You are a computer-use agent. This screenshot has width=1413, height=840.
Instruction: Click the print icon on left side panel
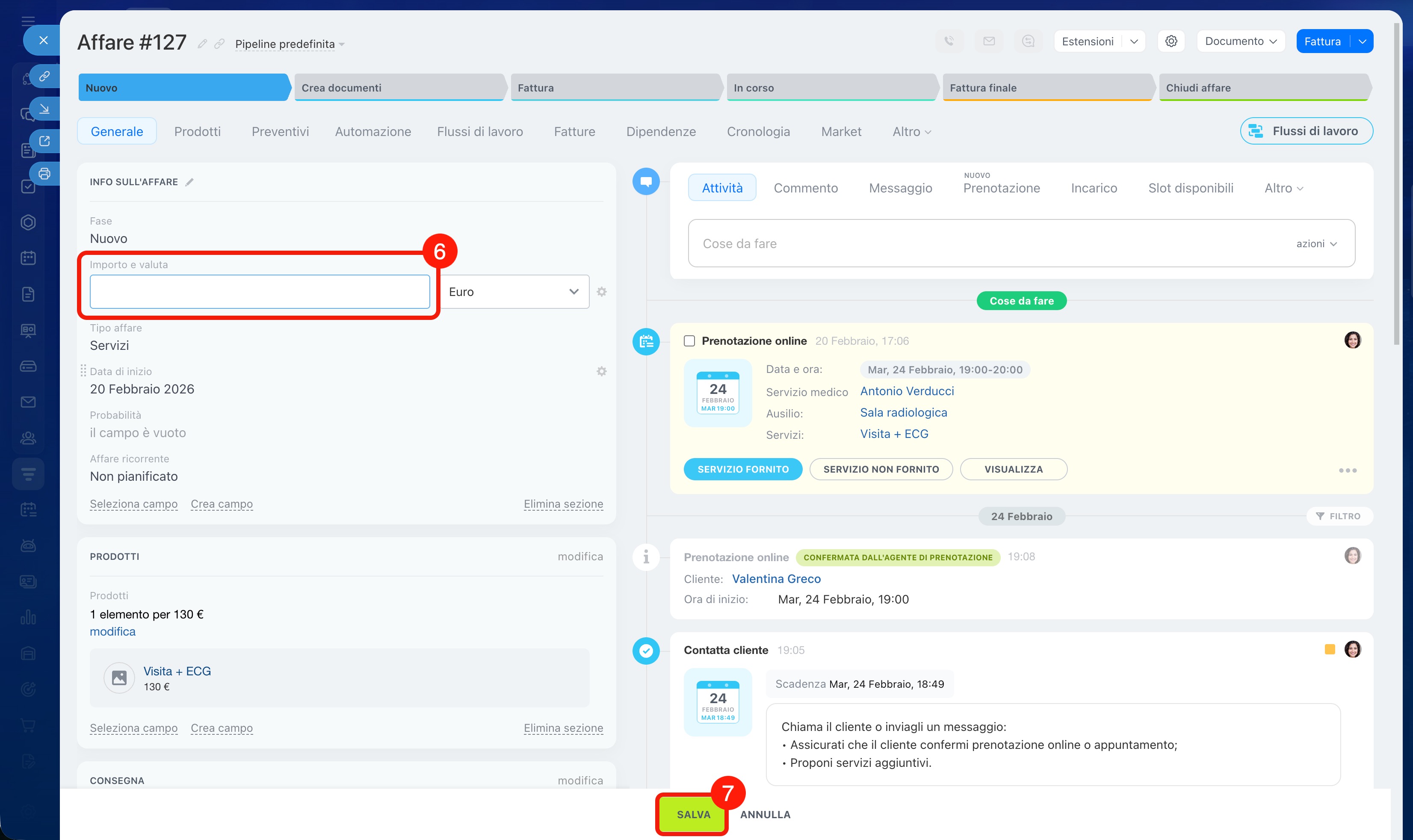point(45,174)
